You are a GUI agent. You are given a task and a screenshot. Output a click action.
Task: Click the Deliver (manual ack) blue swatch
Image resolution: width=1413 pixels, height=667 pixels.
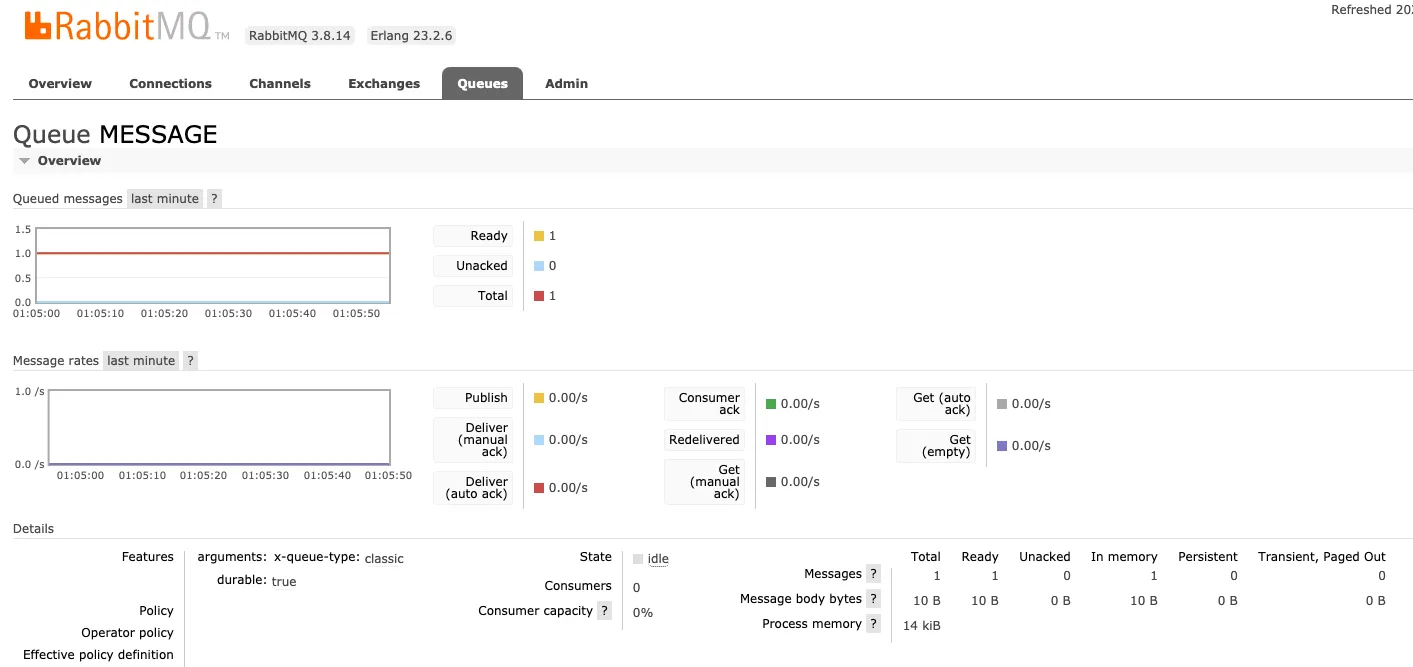(539, 440)
